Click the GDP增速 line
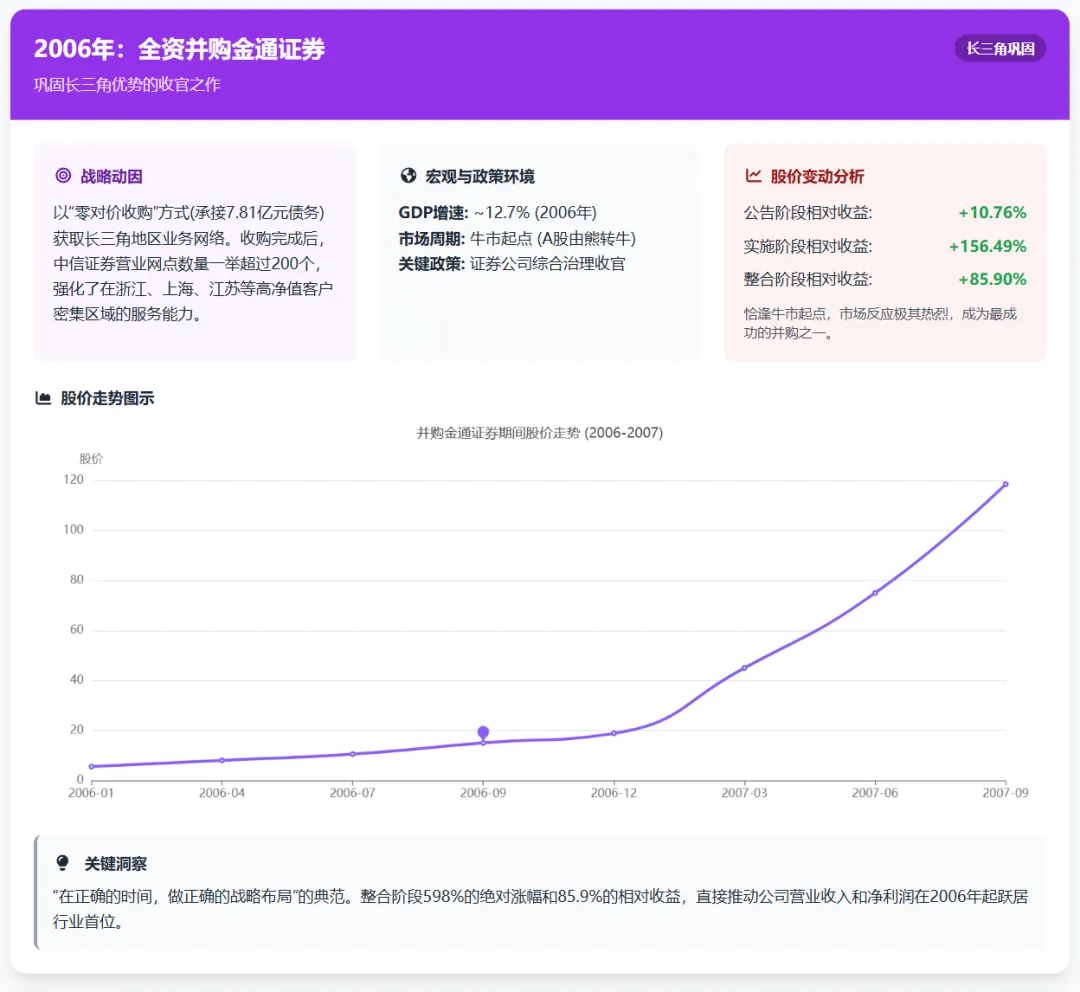1080x992 pixels. click(497, 212)
